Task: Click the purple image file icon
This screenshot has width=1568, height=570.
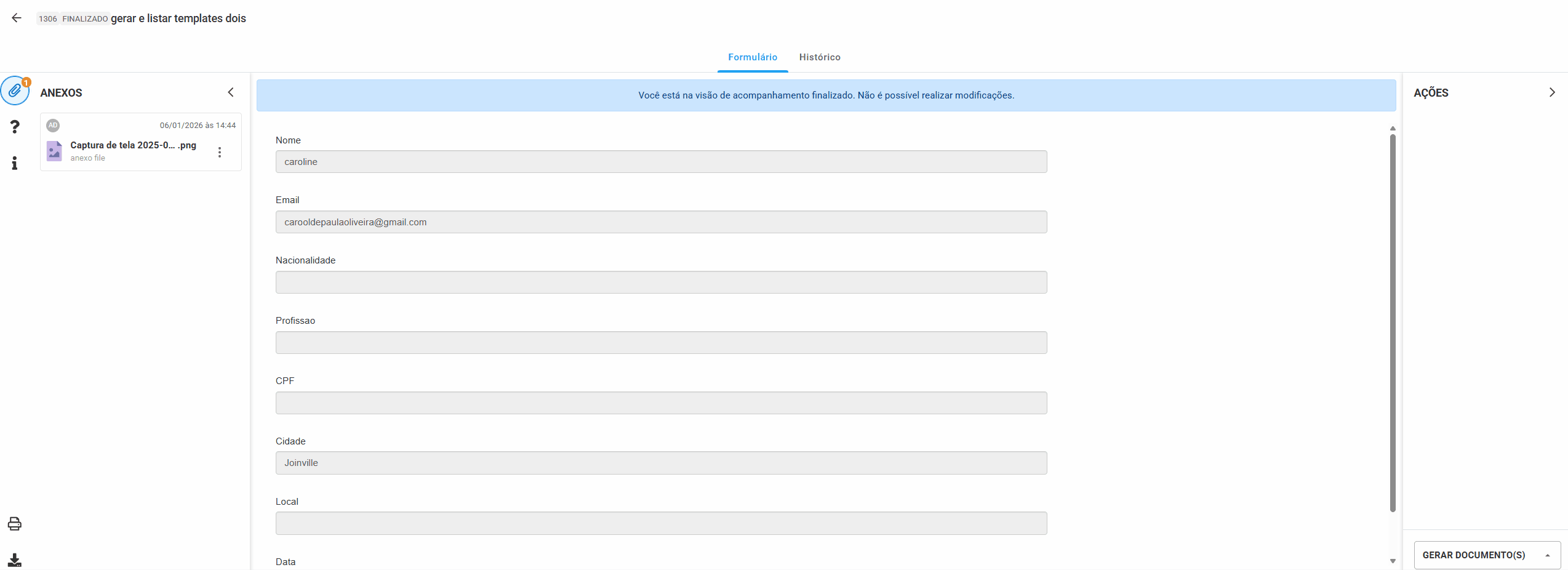Action: [55, 151]
